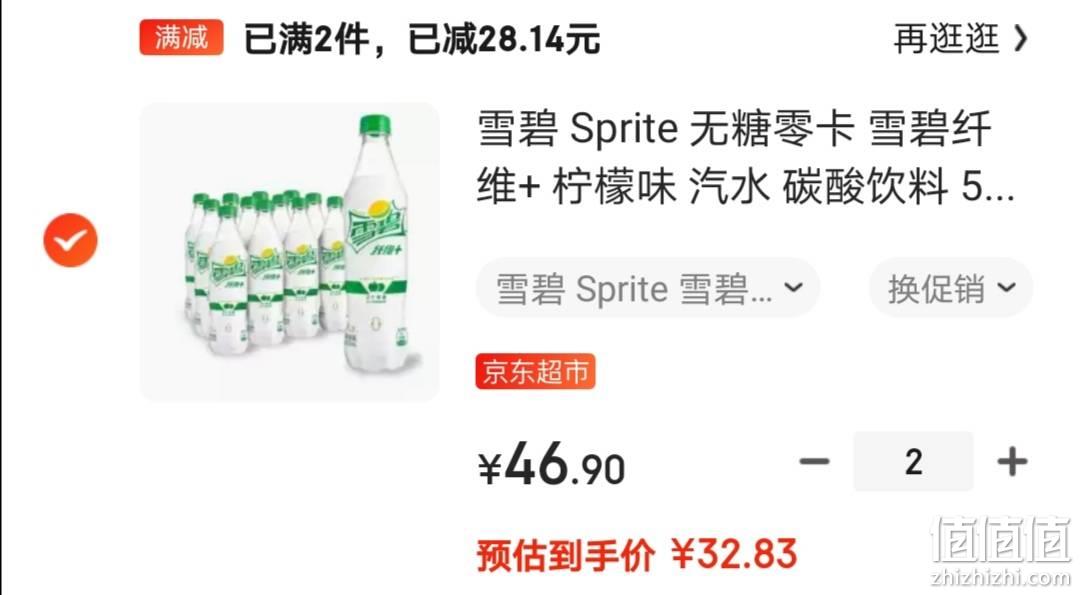Viewport: 1080px width, 595px height.
Task: Click the ¥46.90 price
Action: tap(552, 465)
